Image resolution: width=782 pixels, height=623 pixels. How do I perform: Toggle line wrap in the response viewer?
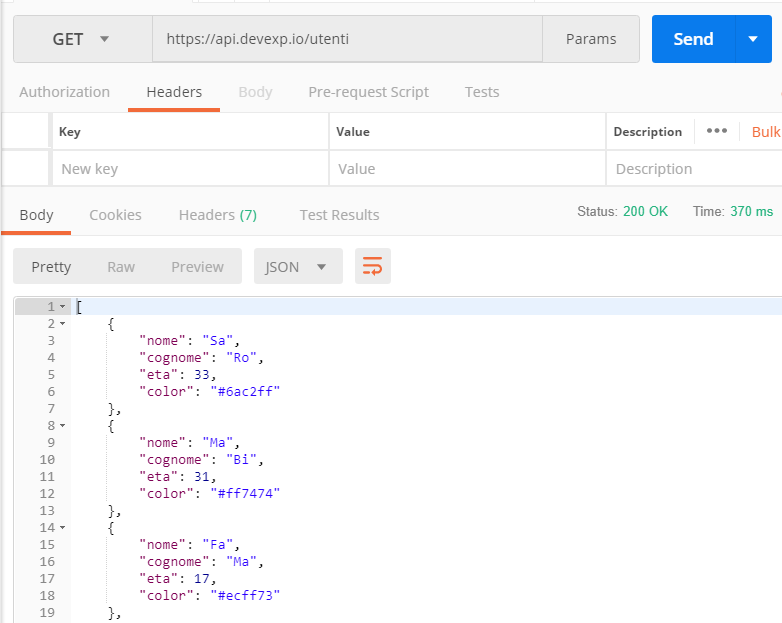click(x=373, y=266)
